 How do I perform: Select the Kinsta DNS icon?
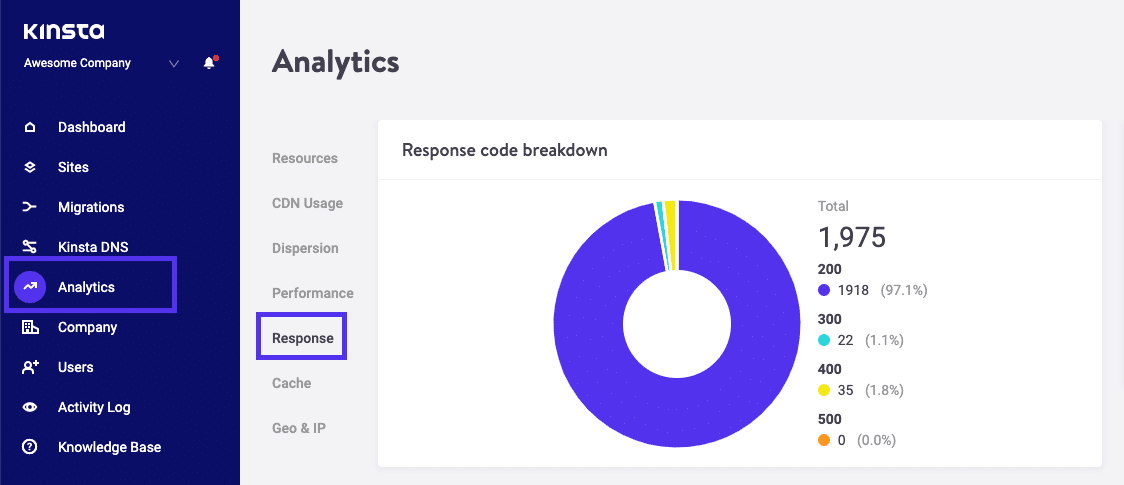coord(30,247)
